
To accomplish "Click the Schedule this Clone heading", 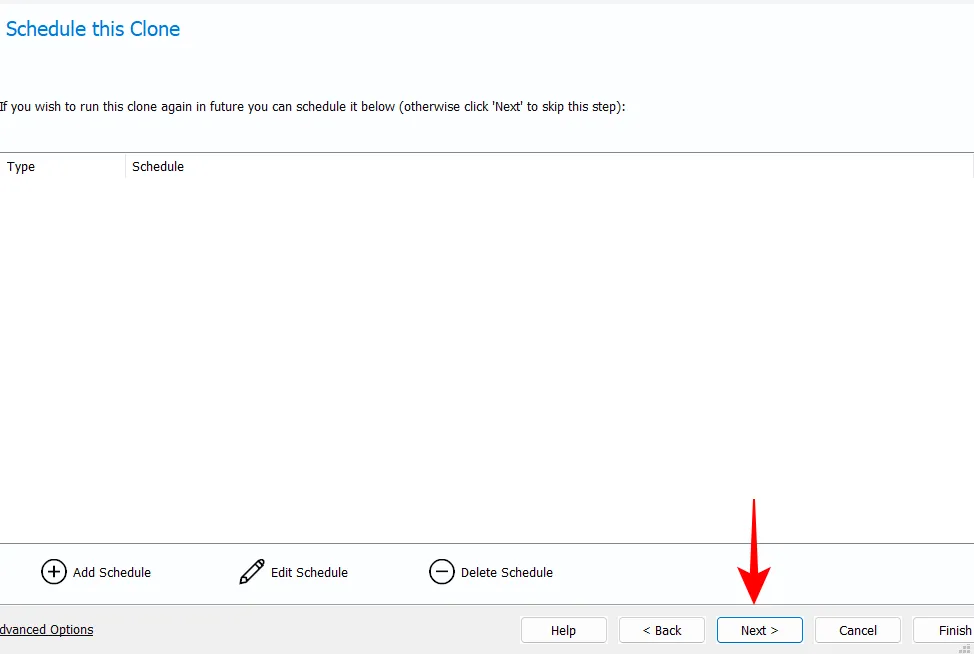I will (93, 29).
